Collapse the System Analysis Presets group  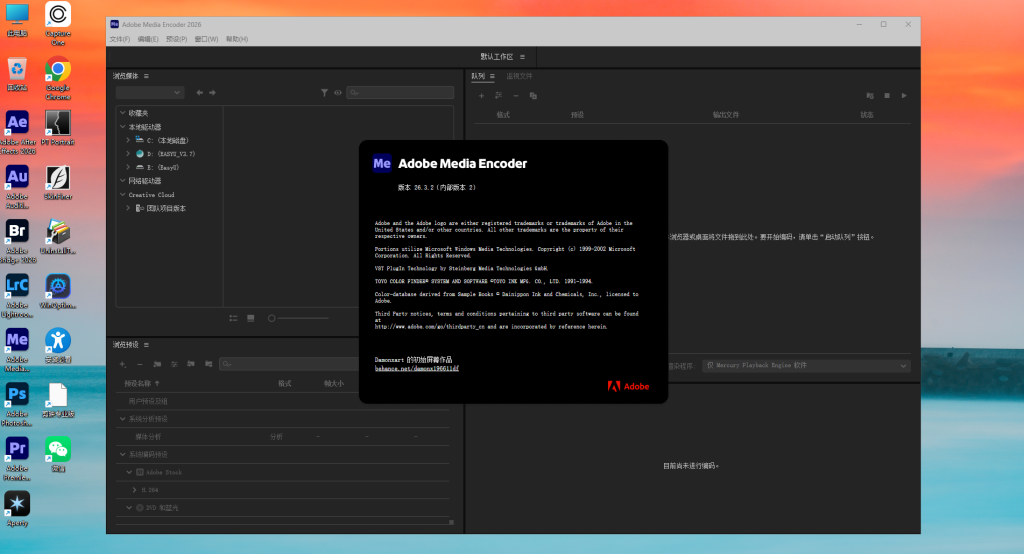click(123, 419)
